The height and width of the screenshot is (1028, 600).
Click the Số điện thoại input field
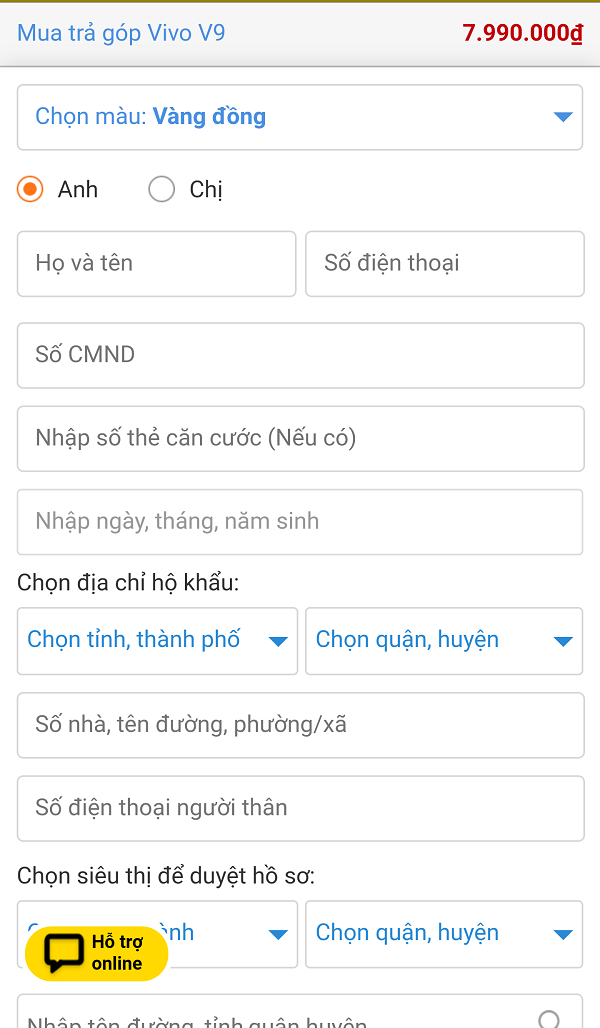[444, 263]
